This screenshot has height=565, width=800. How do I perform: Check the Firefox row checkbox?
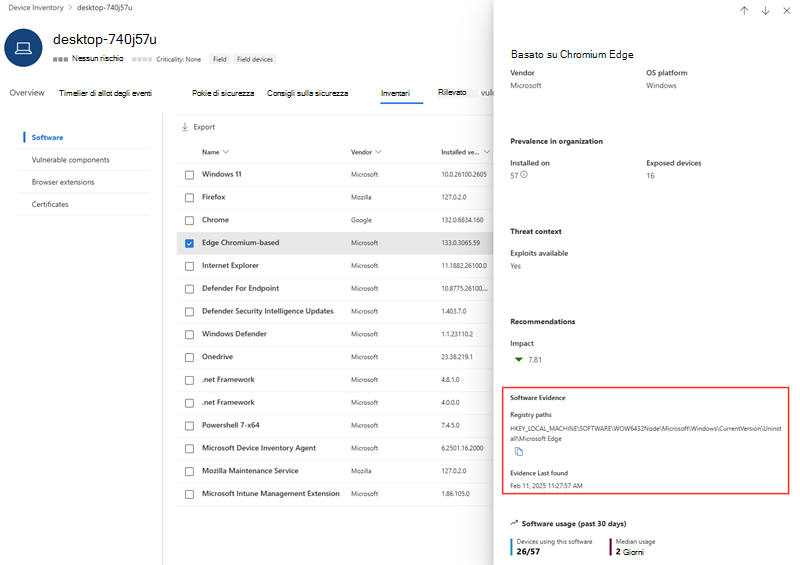(189, 198)
